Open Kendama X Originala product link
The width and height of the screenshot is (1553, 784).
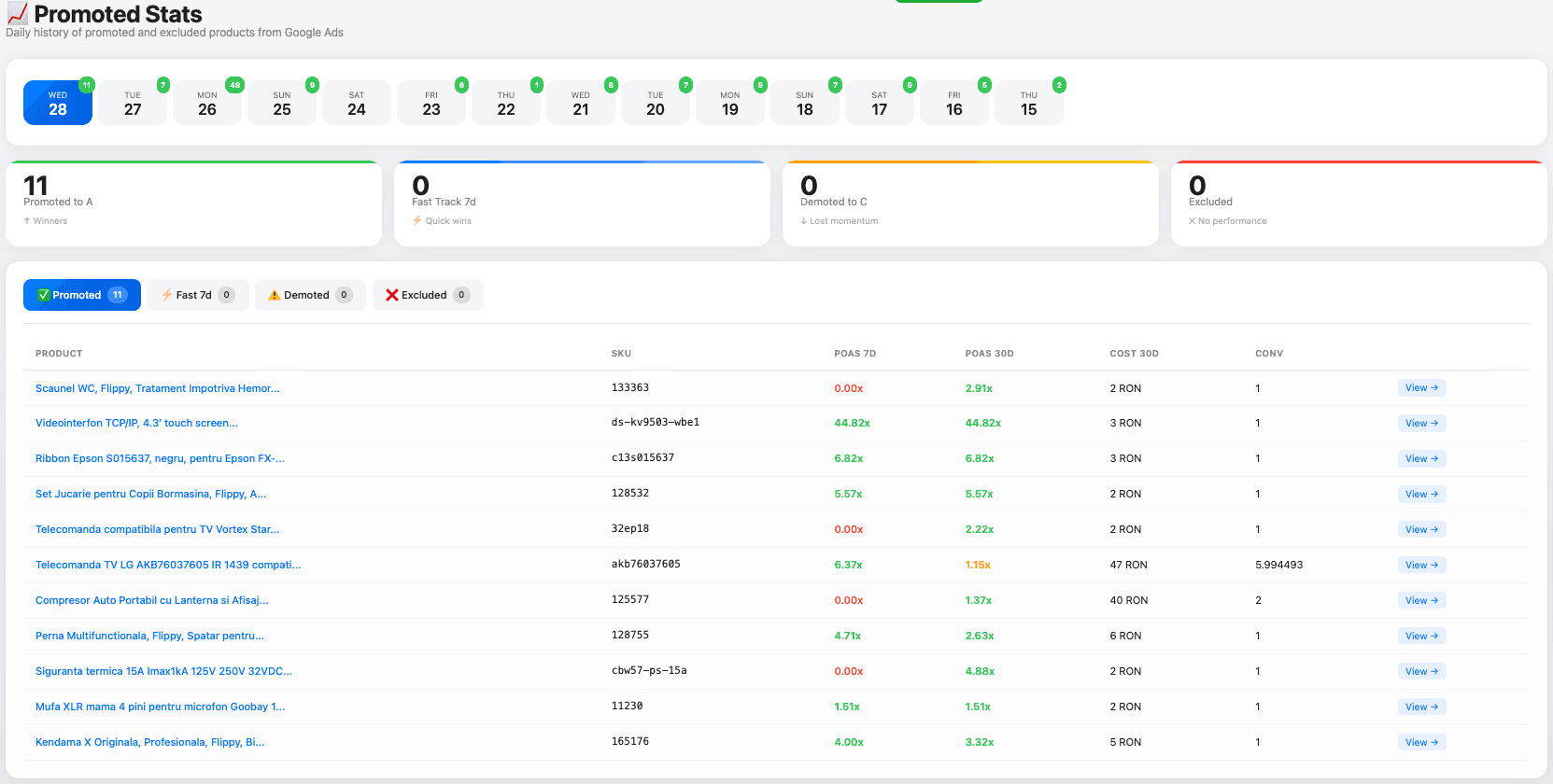pos(150,742)
